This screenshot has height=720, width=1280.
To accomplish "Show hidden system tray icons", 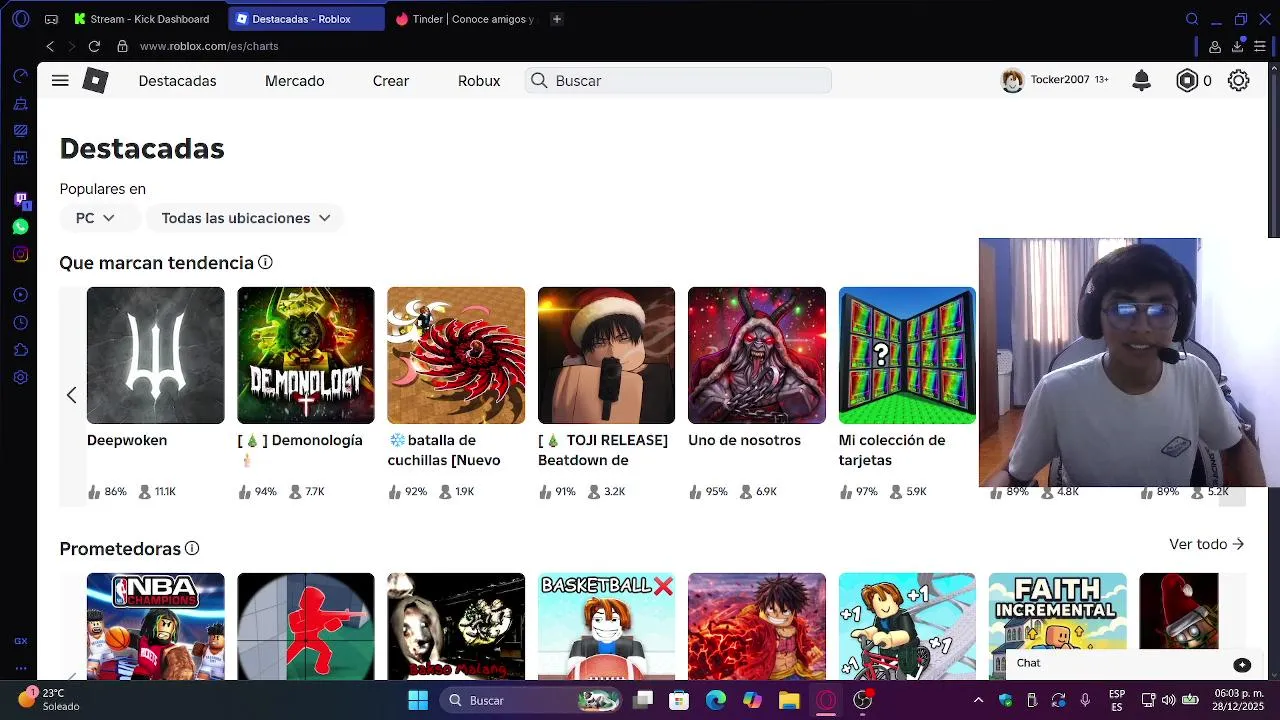I will tap(978, 700).
